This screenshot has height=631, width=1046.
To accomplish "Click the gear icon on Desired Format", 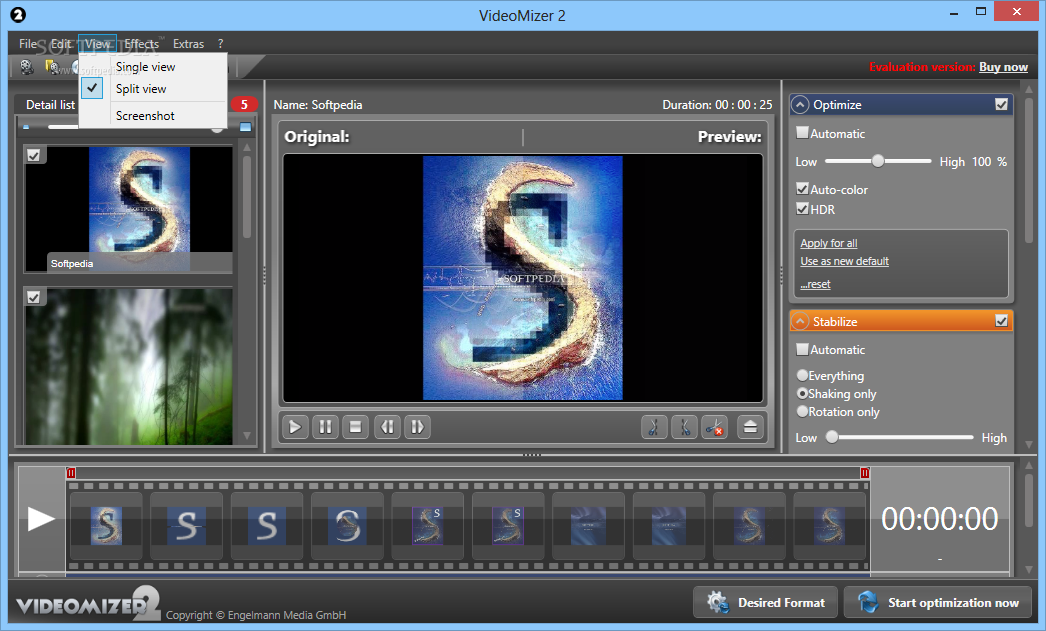I will [718, 602].
